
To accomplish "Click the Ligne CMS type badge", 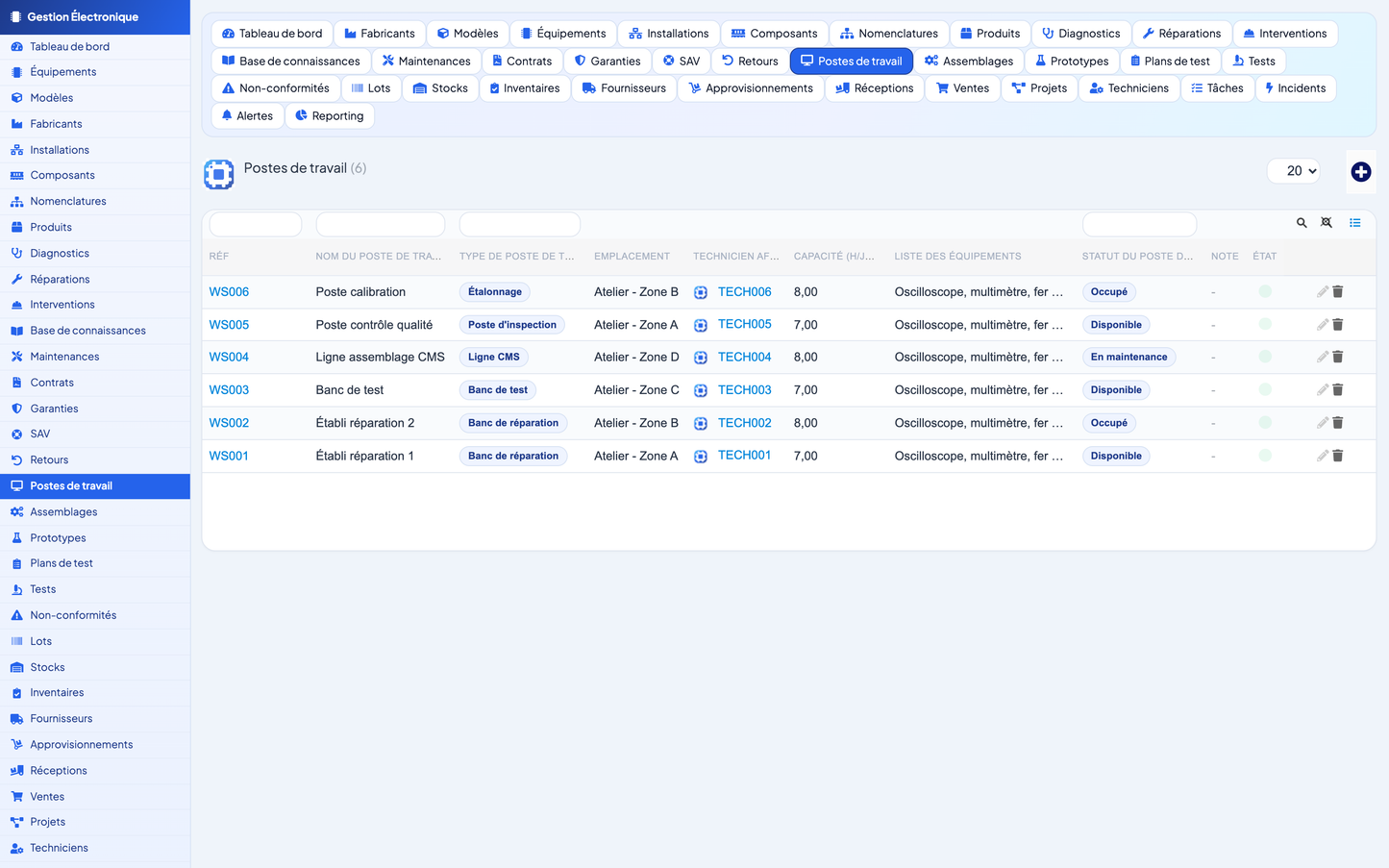I will click(493, 358).
